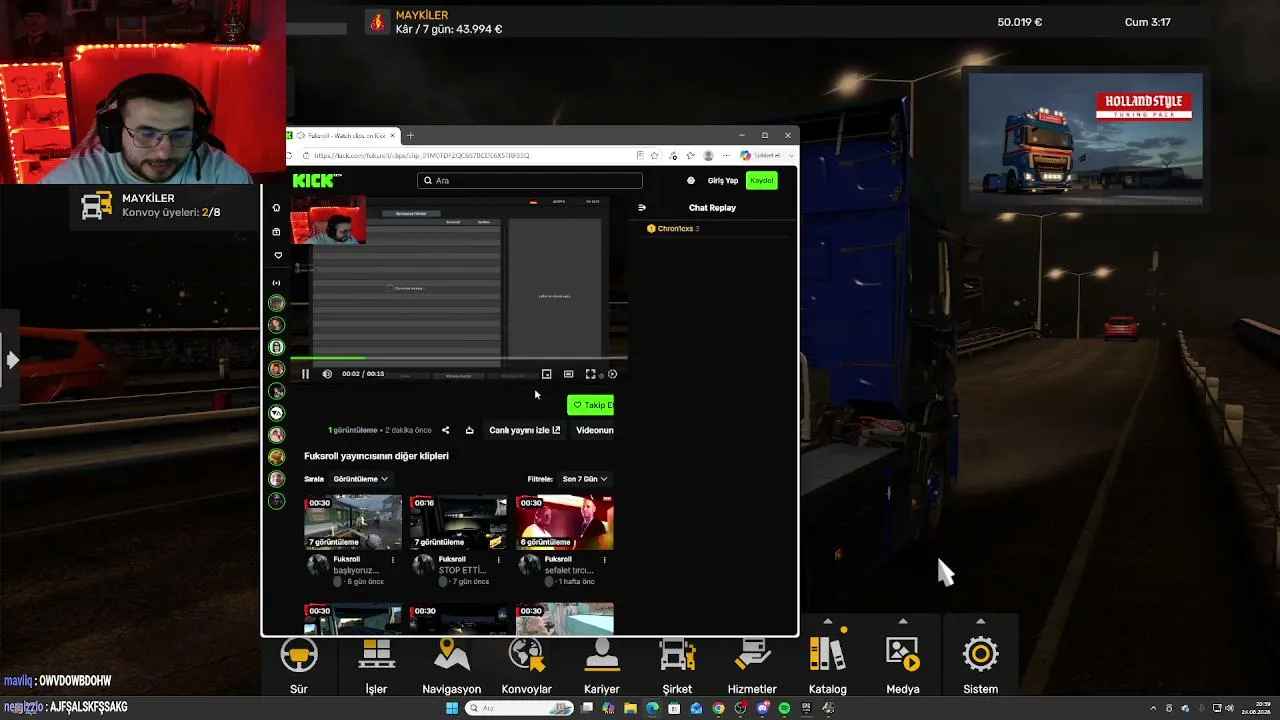Click the green Kaydol signup button
Viewport: 1280px width, 720px height.
pos(762,181)
